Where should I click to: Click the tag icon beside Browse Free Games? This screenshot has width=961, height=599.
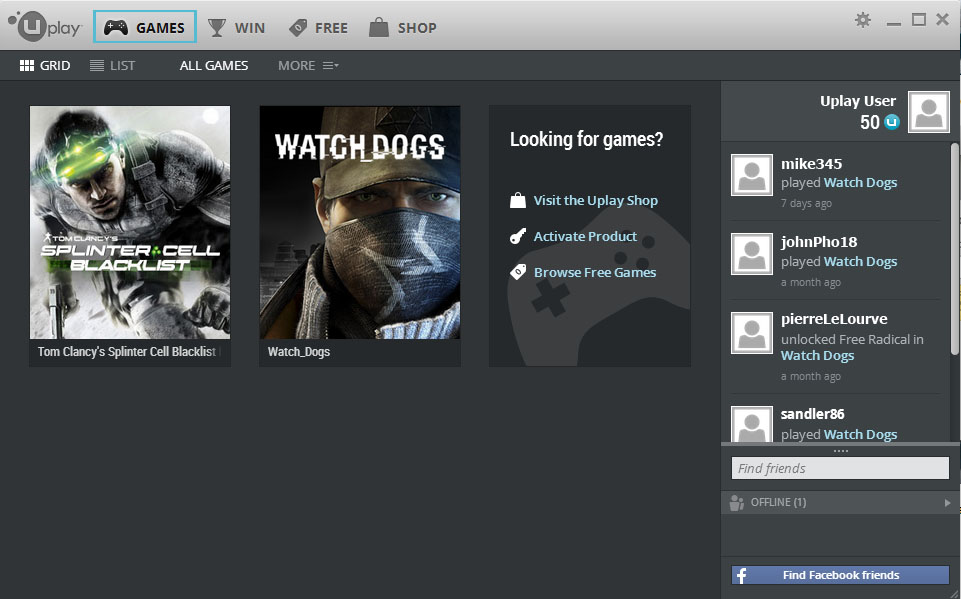pyautogui.click(x=518, y=272)
